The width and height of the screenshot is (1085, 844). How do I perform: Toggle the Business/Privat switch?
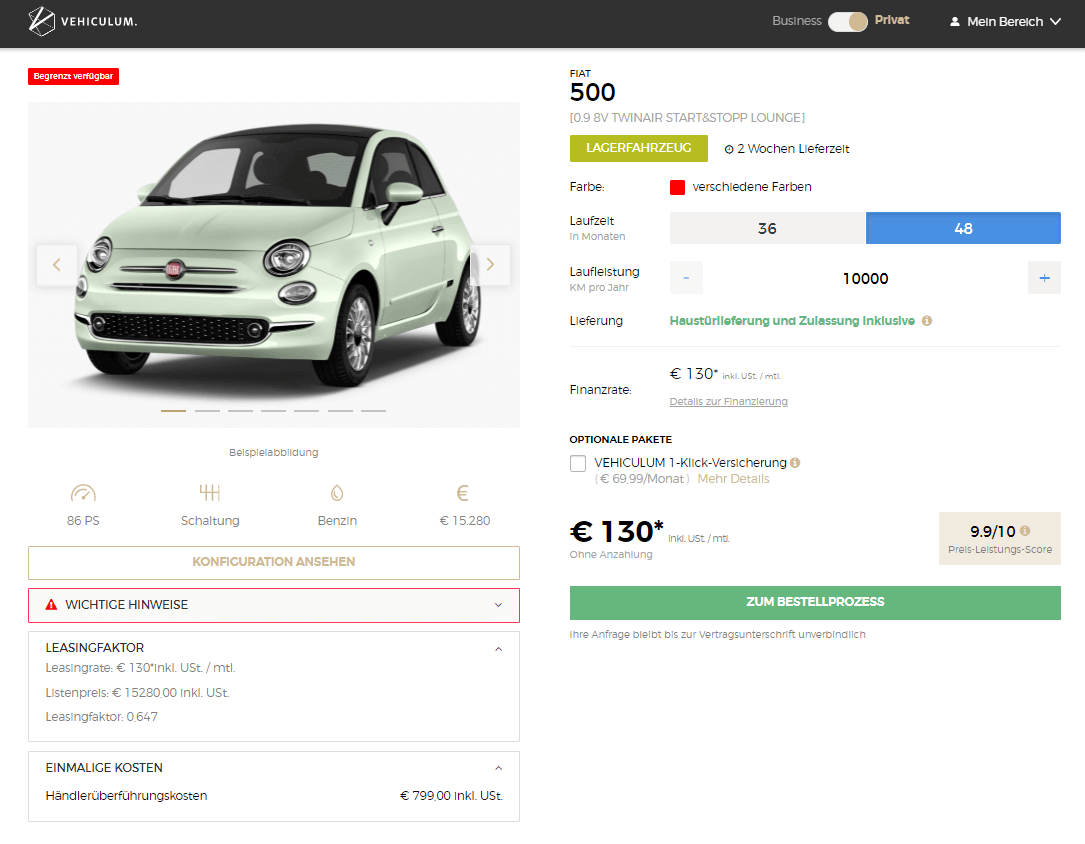(x=848, y=21)
